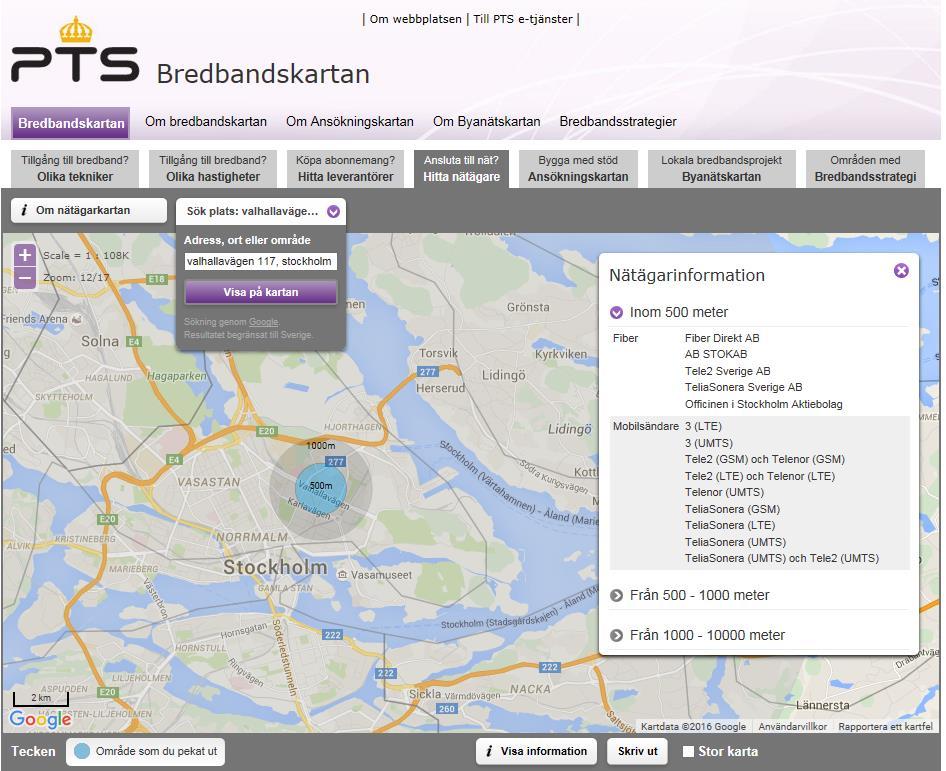The image size is (946, 771).
Task: Switch to the Olika tekniker tab
Action: click(x=75, y=169)
